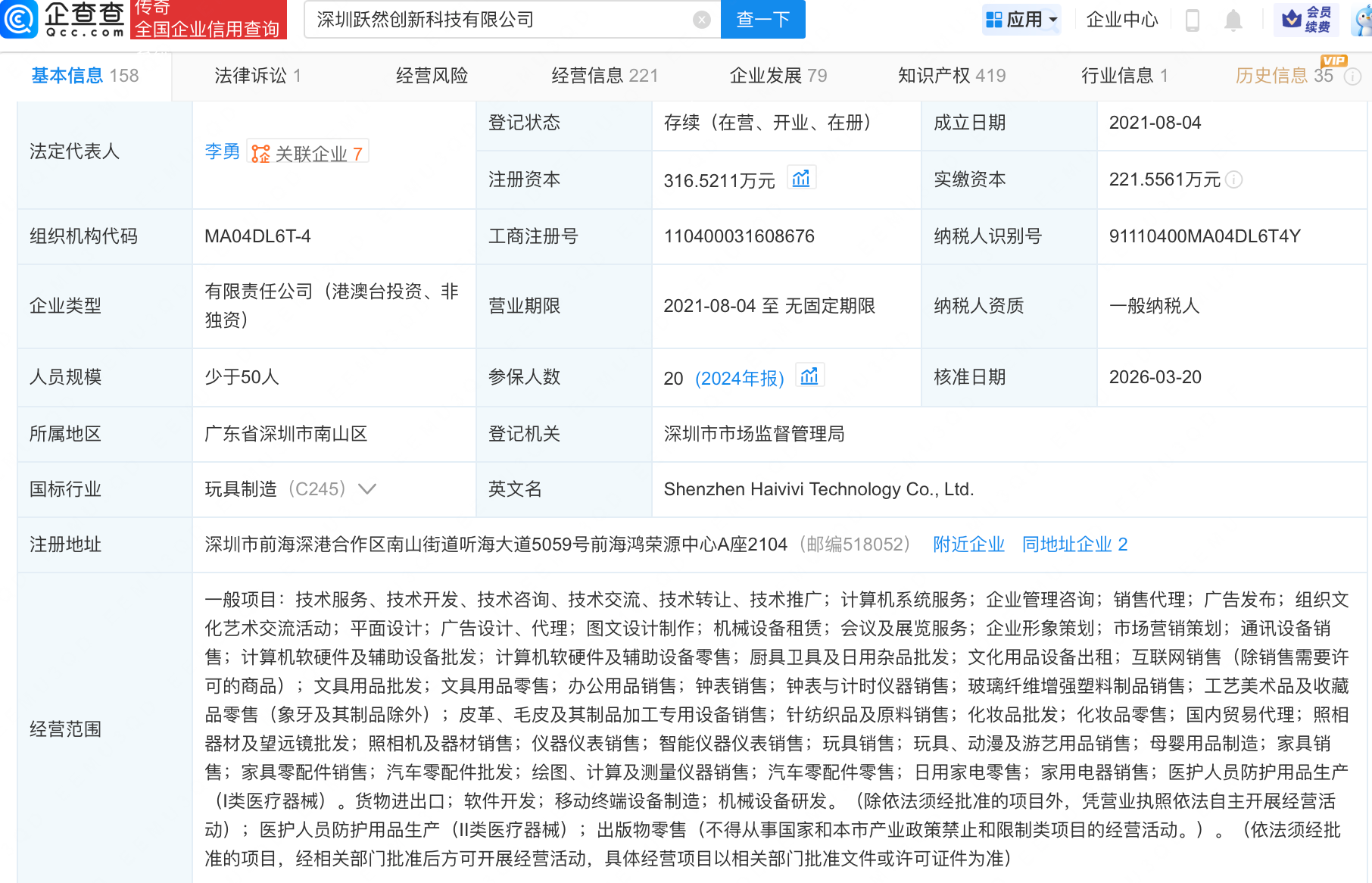Select registration number 110400031608676
This screenshot has height=883, width=1372.
(x=739, y=236)
